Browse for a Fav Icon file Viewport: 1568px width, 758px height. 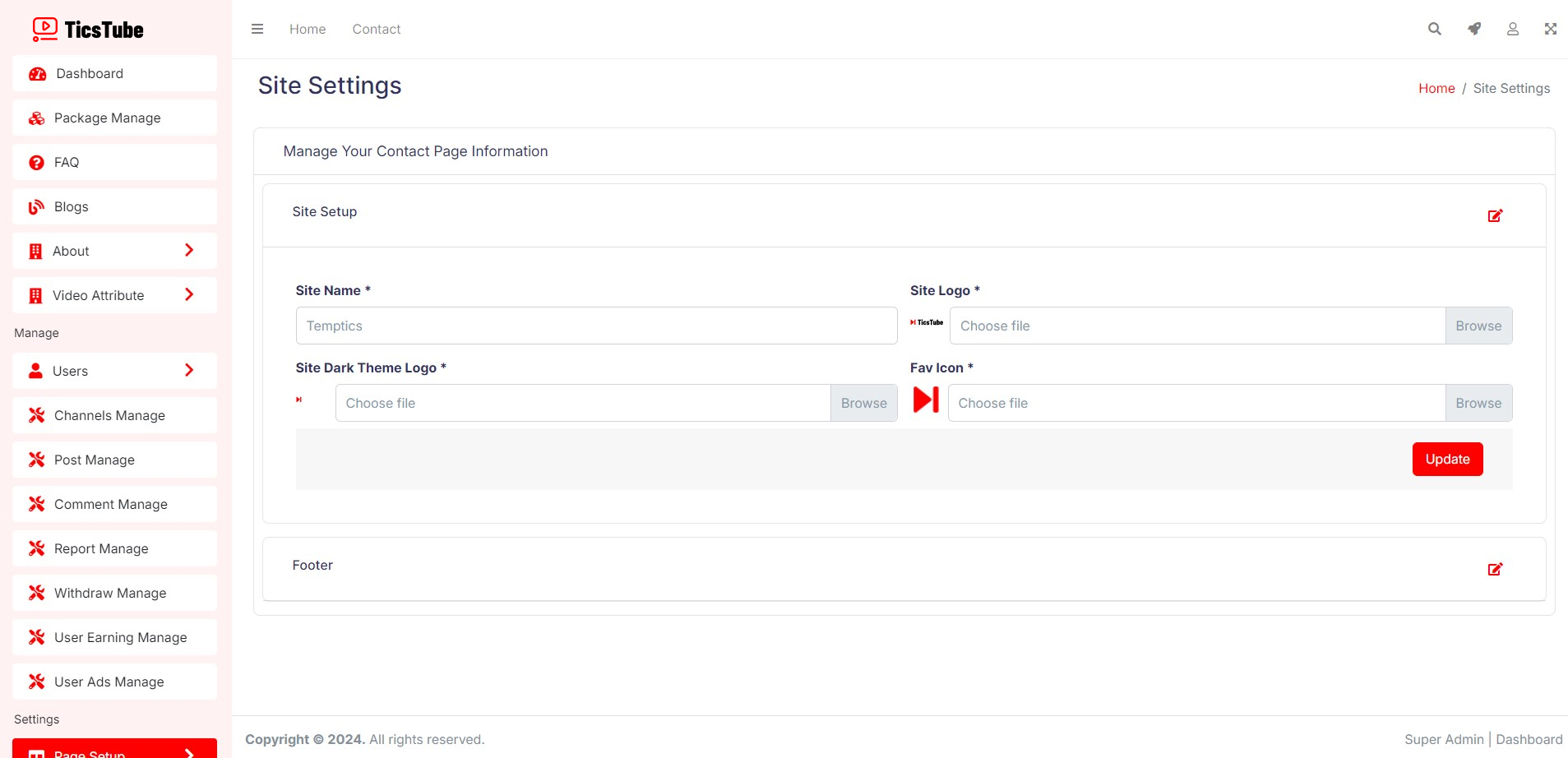[x=1478, y=403]
